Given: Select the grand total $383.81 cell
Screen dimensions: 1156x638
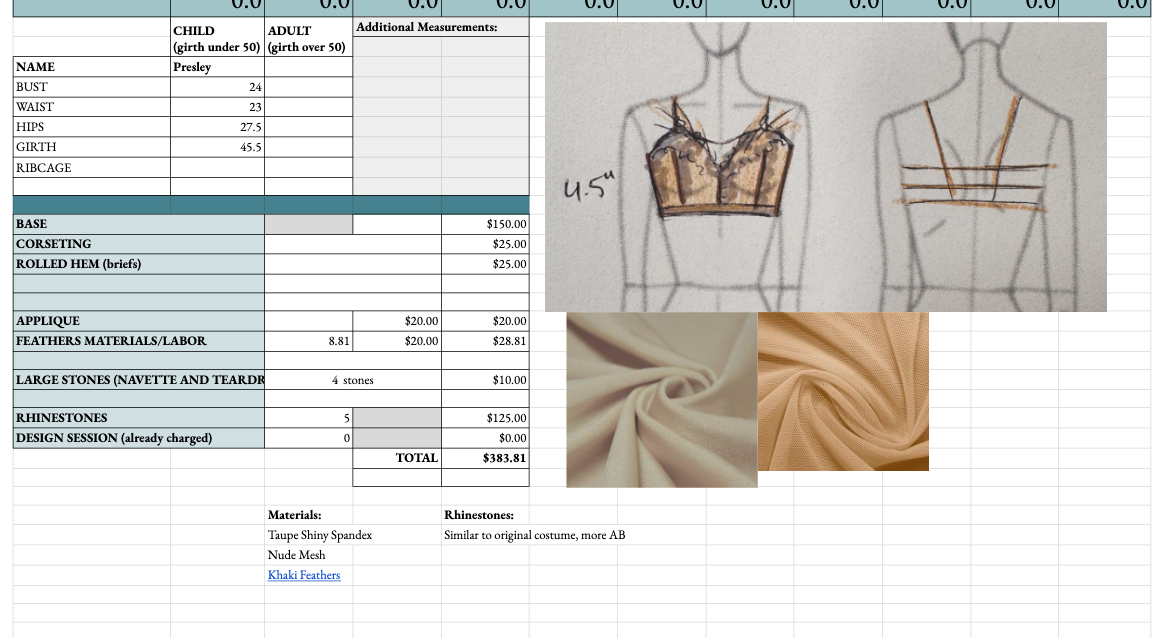Looking at the screenshot, I should [x=485, y=458].
